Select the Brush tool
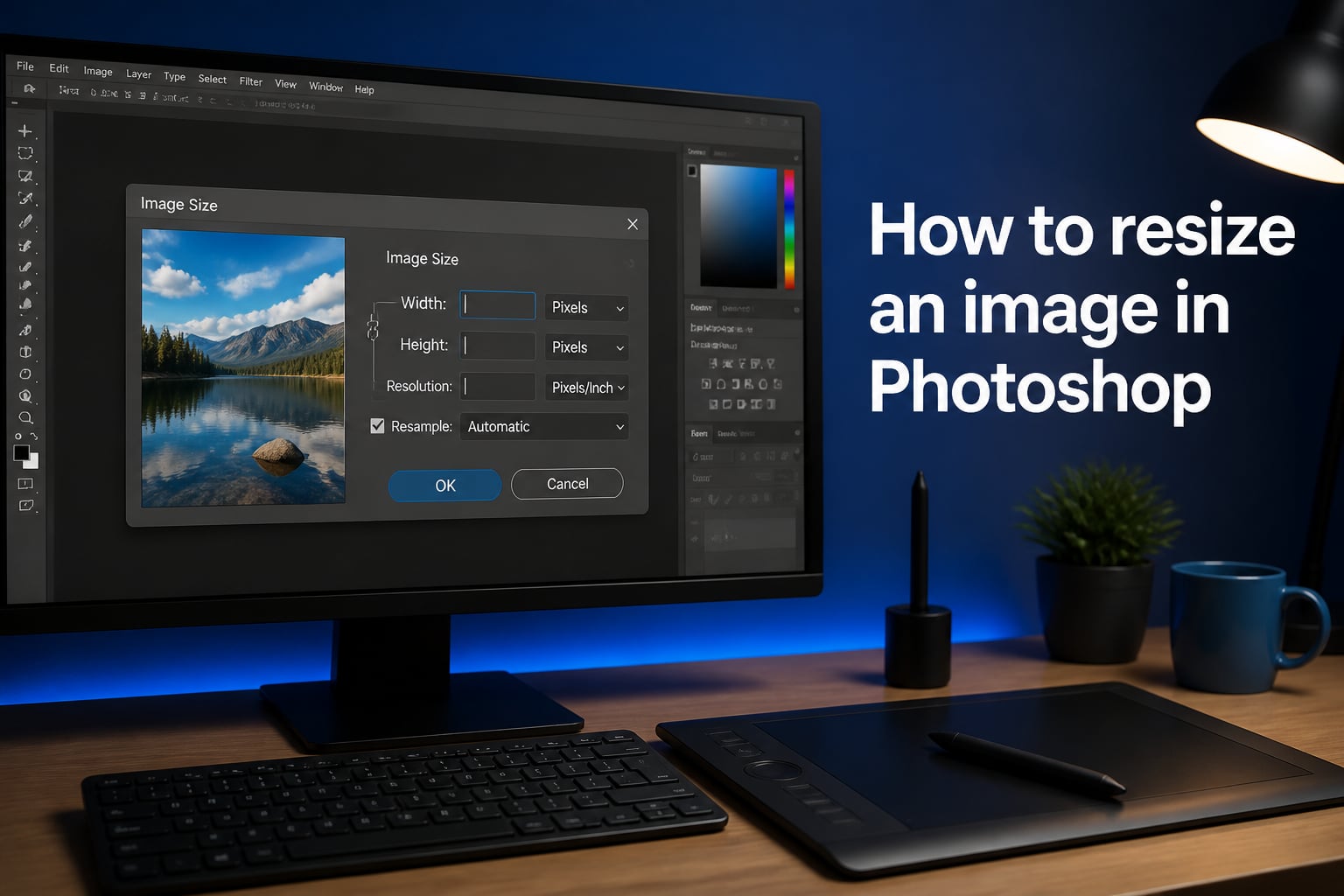Screen dimensions: 1344x896 25,221
